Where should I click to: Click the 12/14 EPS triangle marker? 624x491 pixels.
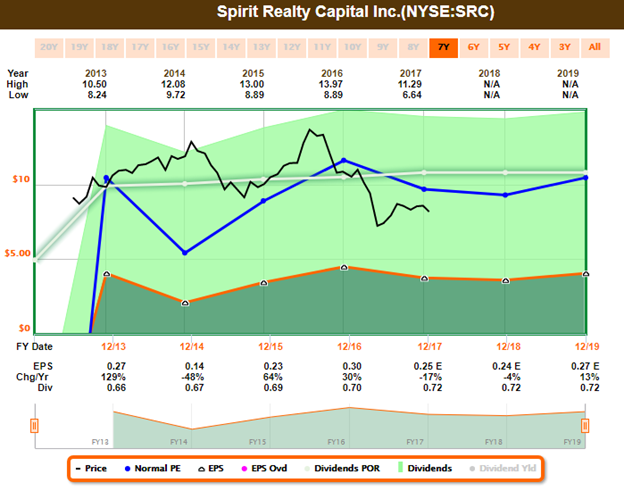tap(185, 303)
